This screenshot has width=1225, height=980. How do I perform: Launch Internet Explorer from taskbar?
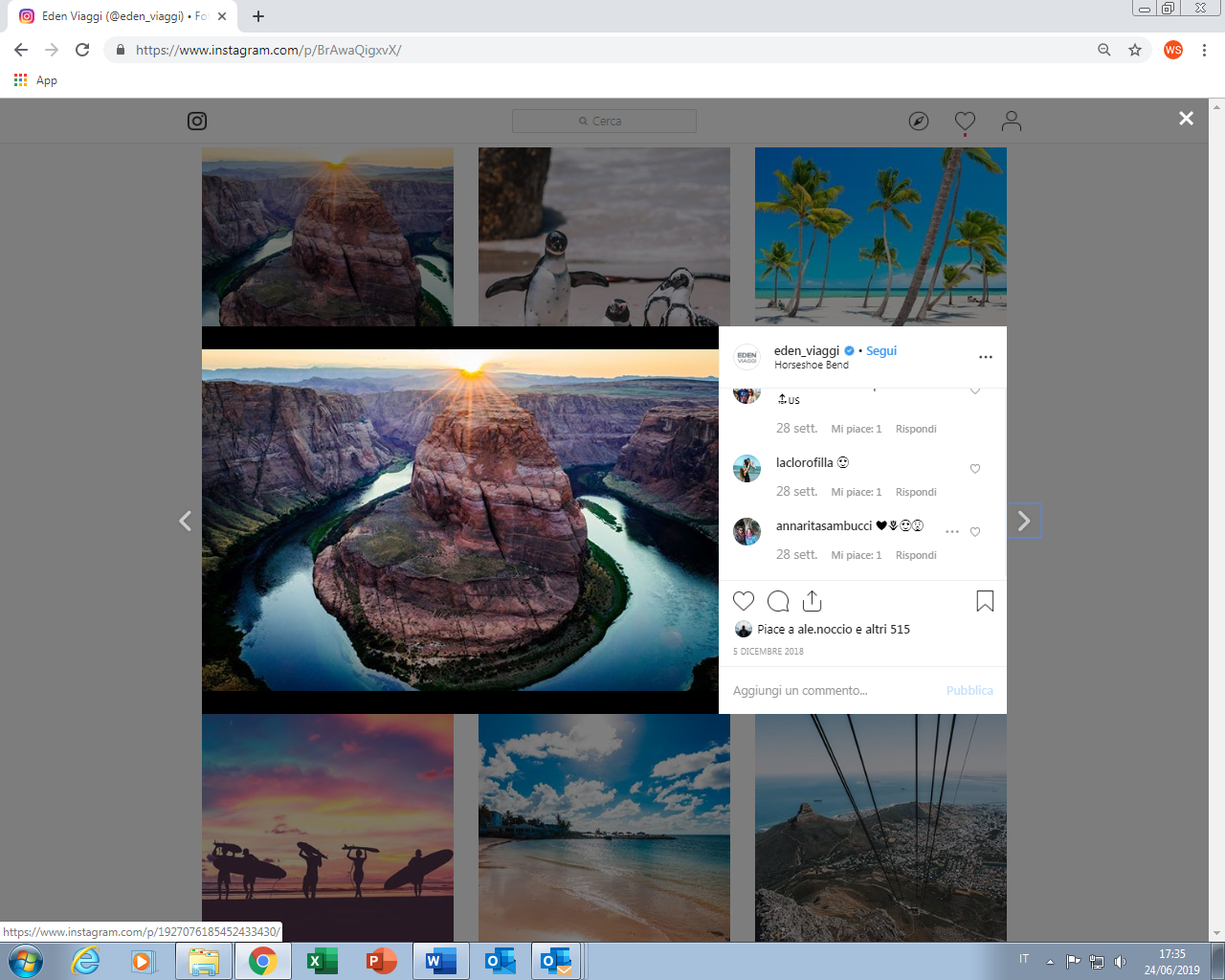click(86, 961)
